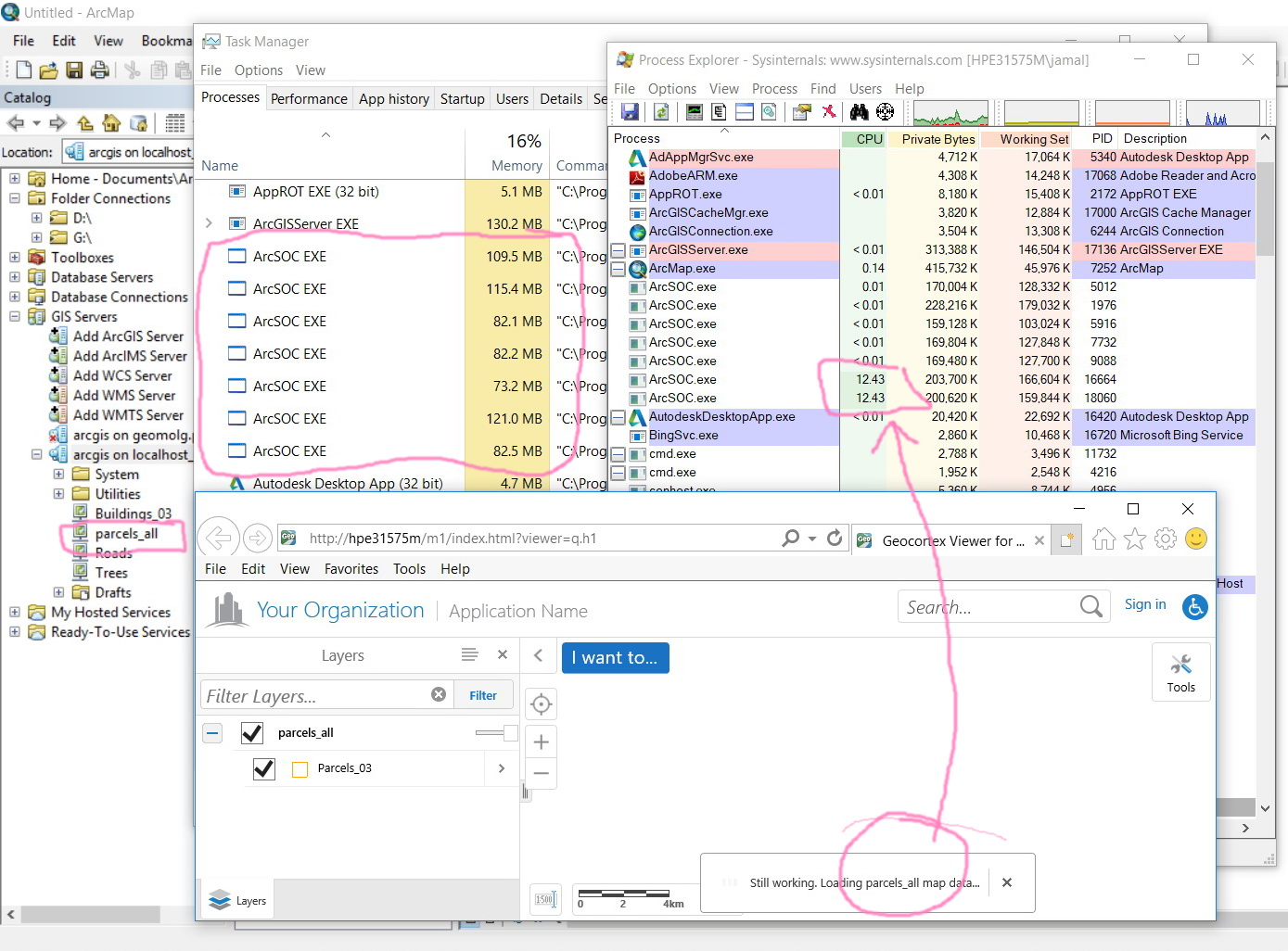This screenshot has width=1288, height=951.
Task: Open the Favorites menu in the browser
Action: tap(351, 569)
